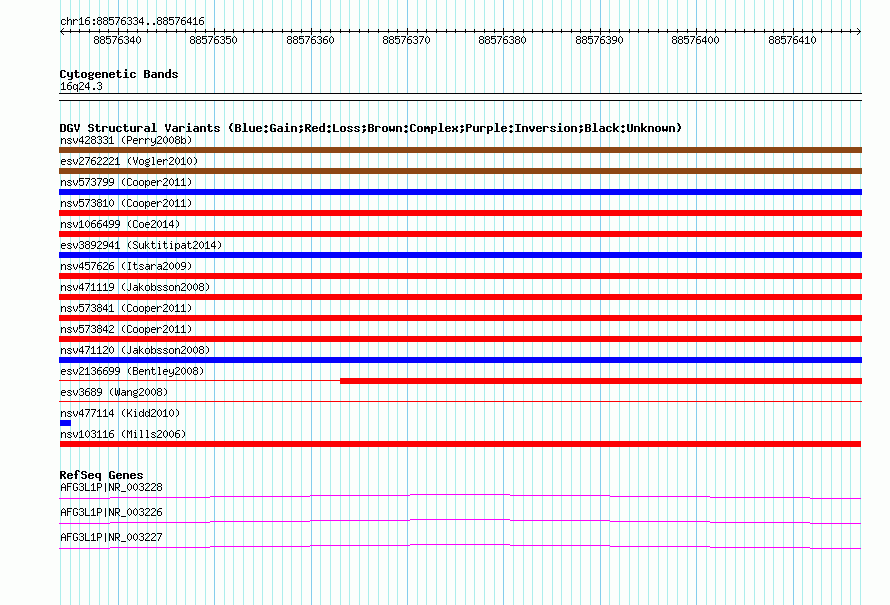890x605 pixels.
Task: Click ruler position 88576350
Action: point(213,40)
